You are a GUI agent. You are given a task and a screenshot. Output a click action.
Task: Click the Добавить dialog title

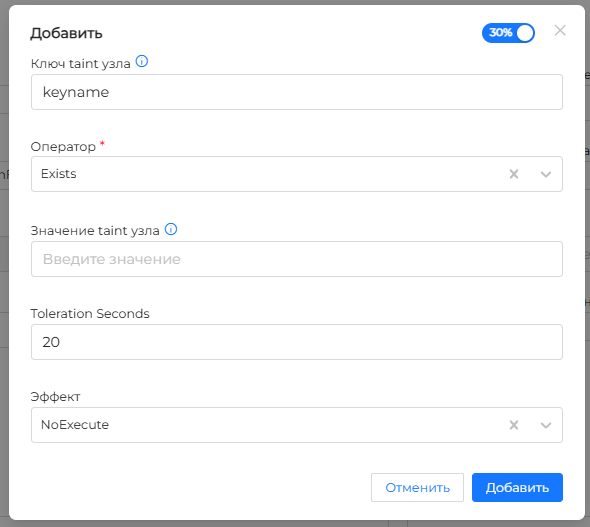click(x=66, y=33)
